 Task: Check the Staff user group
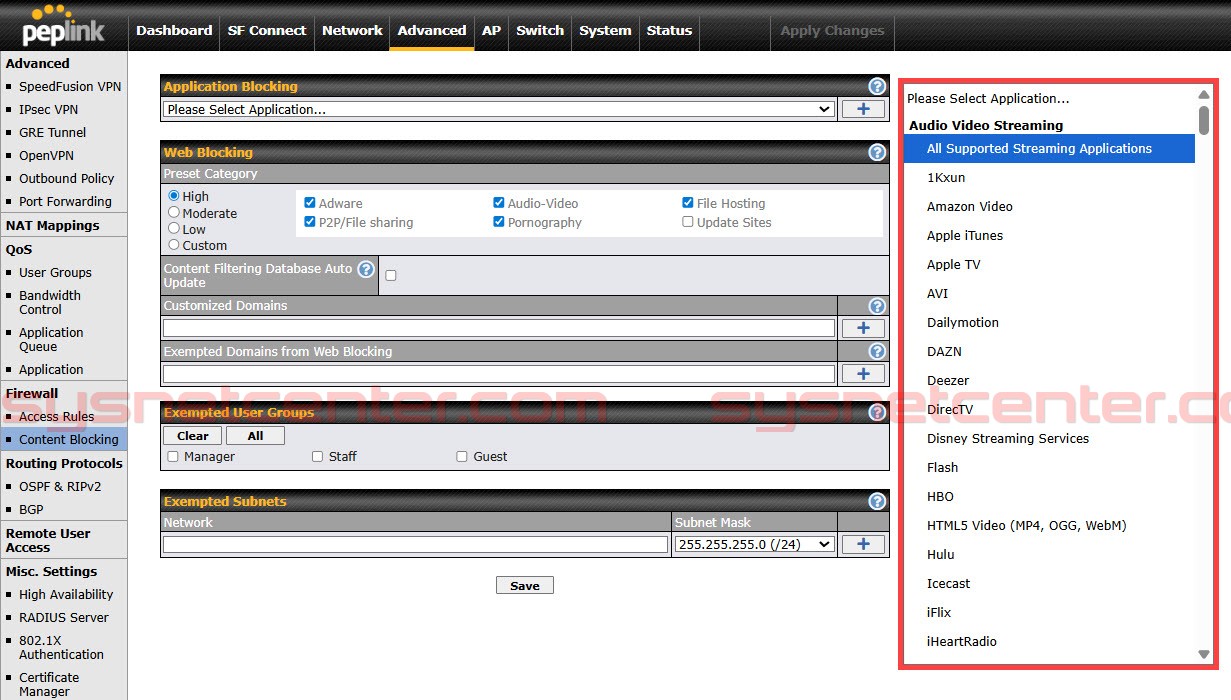pyautogui.click(x=318, y=456)
